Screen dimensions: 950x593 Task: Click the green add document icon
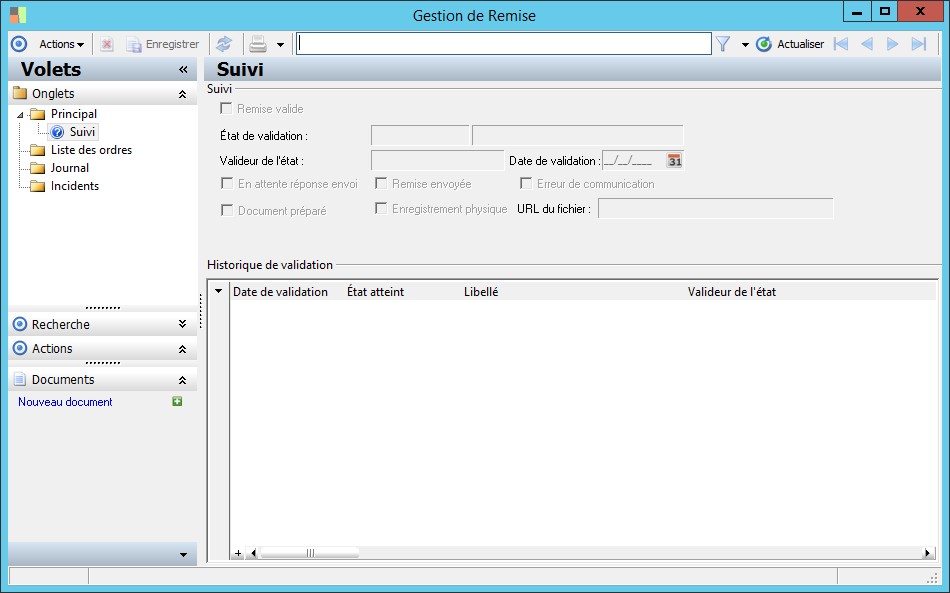click(x=178, y=402)
